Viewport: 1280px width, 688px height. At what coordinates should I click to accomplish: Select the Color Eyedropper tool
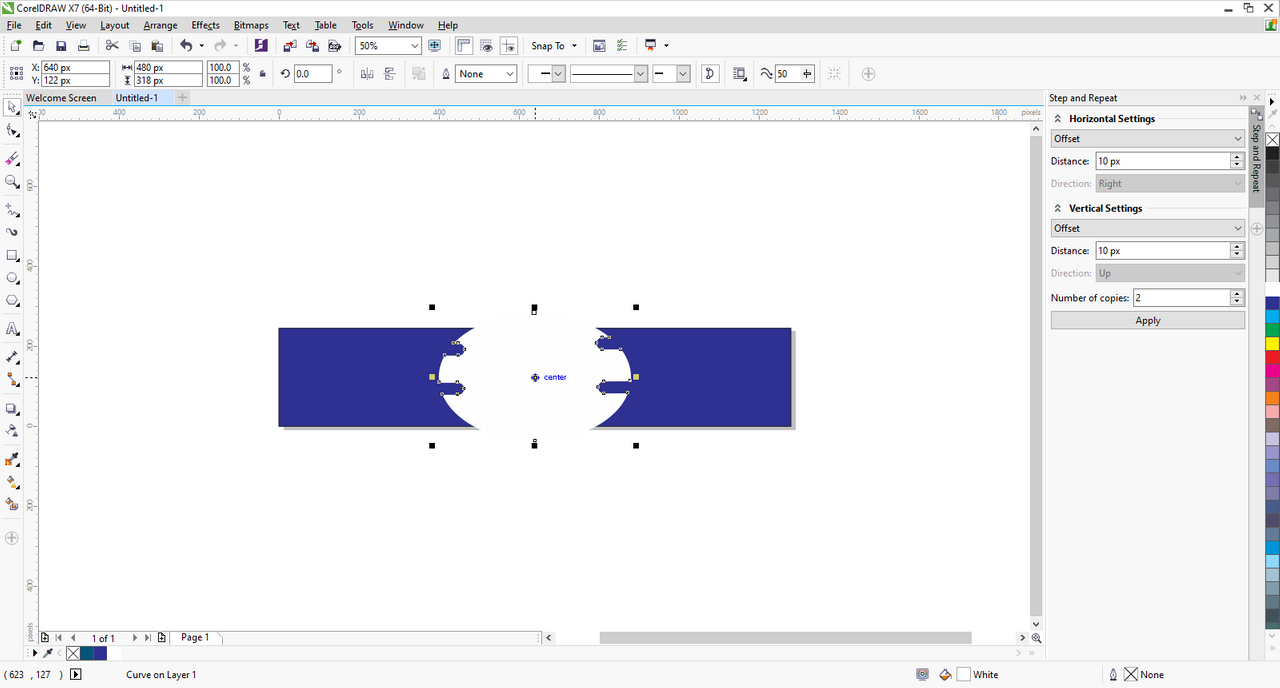pyautogui.click(x=12, y=459)
